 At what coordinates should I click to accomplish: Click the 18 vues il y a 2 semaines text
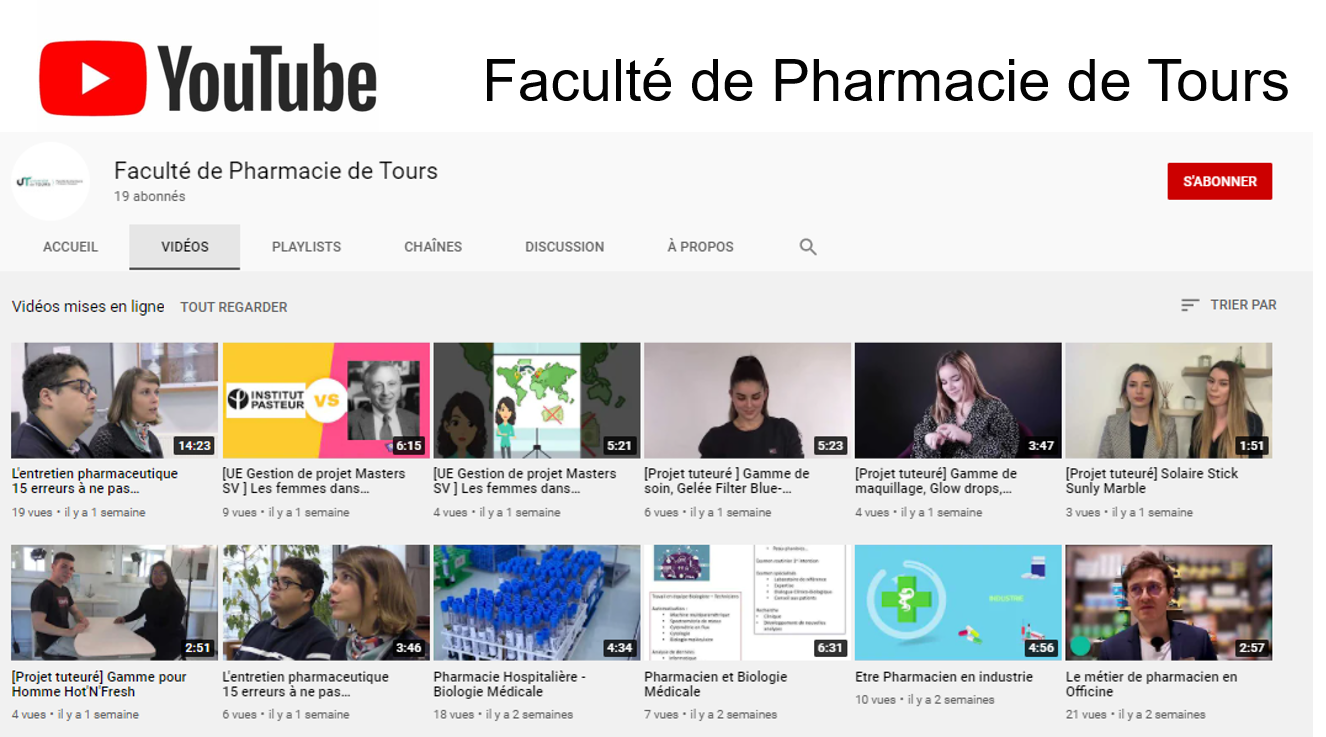pos(504,715)
